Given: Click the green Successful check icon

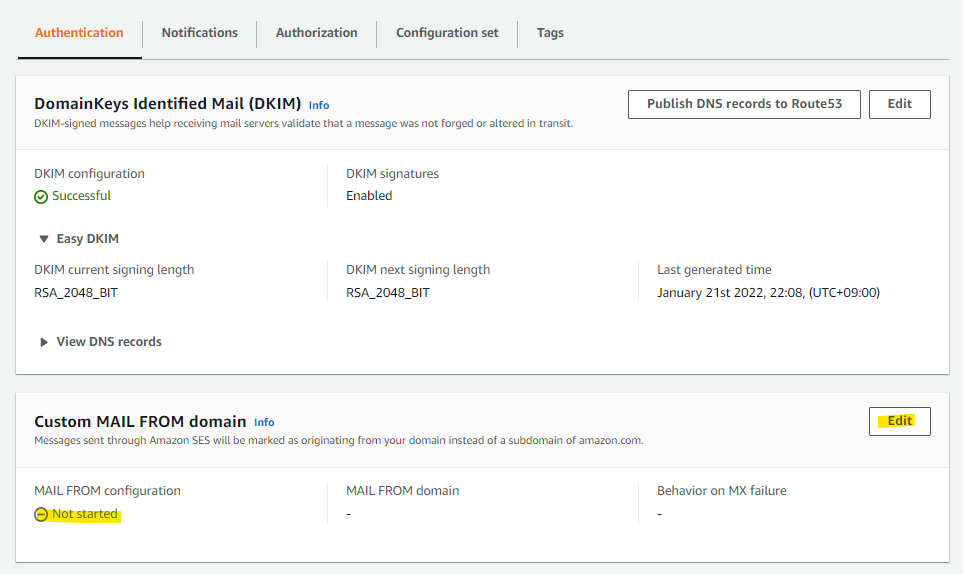Looking at the screenshot, I should tap(41, 196).
